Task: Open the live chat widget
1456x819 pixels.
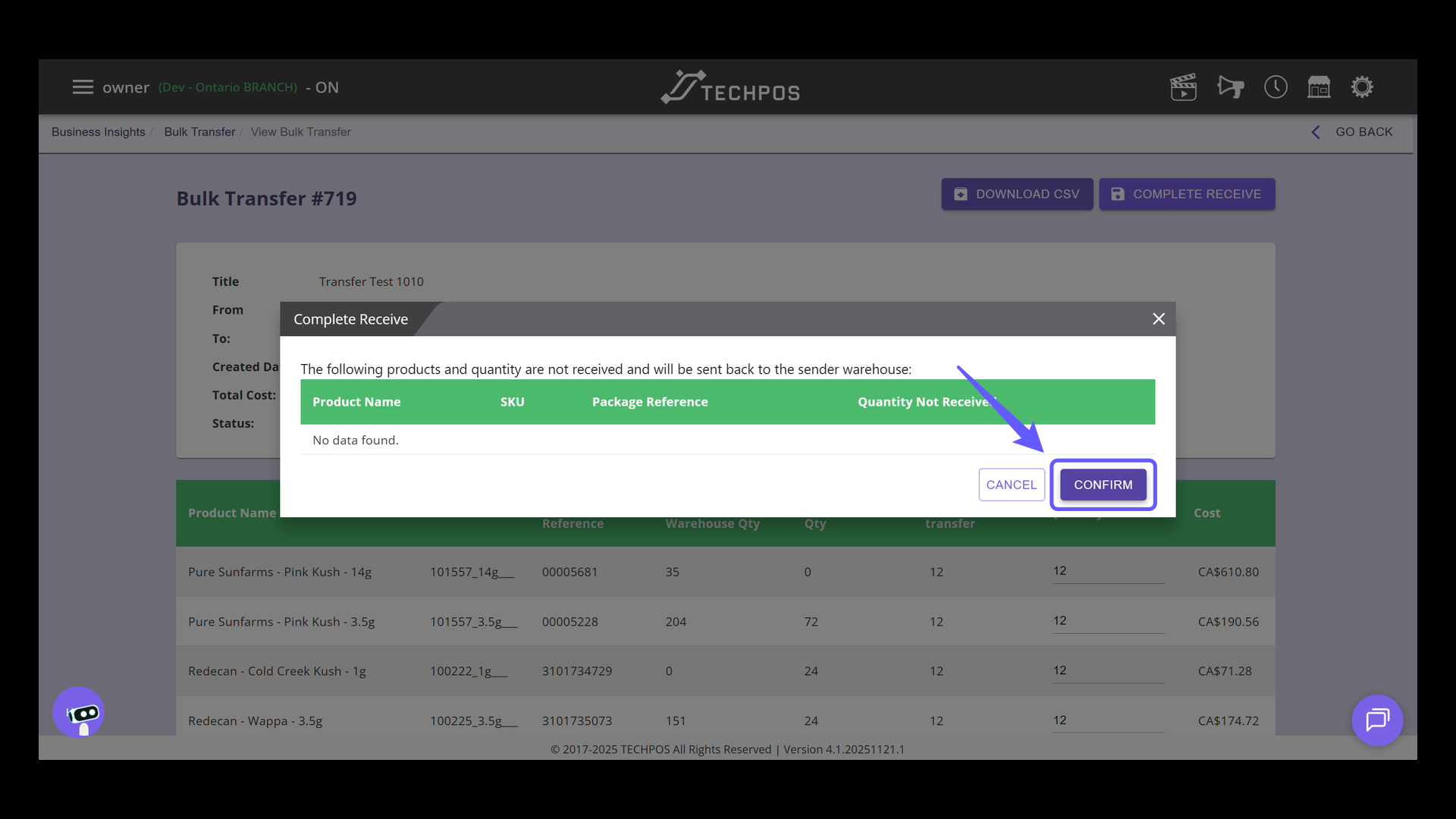Action: (1377, 720)
